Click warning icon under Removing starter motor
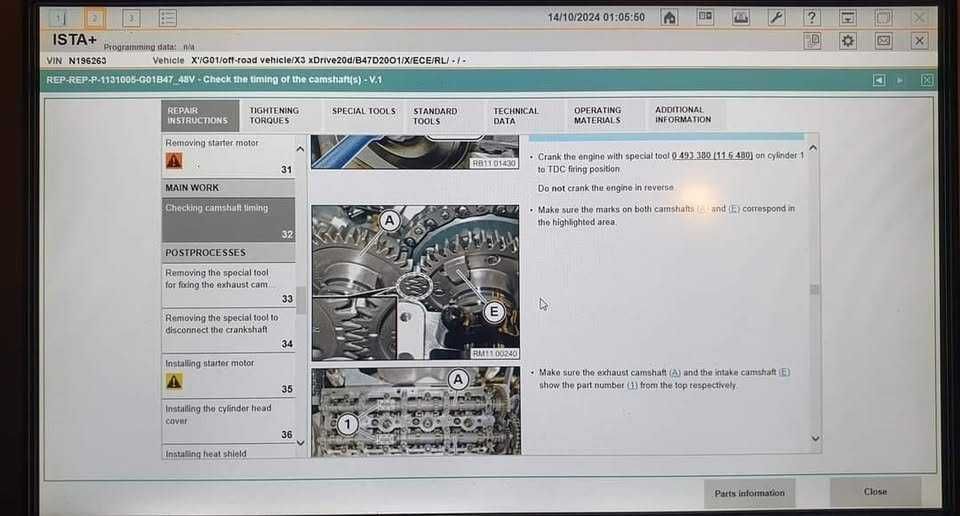This screenshot has width=960, height=516. click(x=174, y=160)
